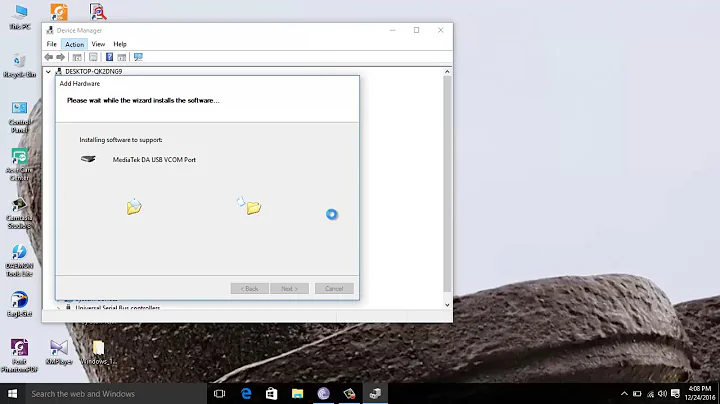The image size is (720, 404).
Task: Launch Microsoft Edge from the taskbar
Action: (x=246, y=393)
